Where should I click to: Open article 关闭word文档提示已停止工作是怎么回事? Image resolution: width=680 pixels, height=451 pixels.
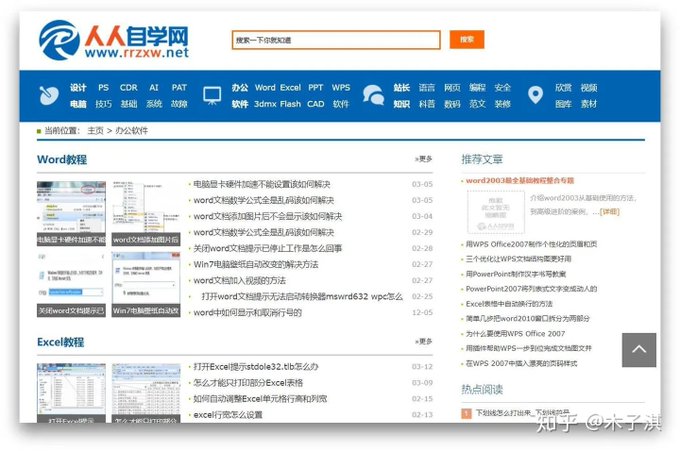[268, 248]
